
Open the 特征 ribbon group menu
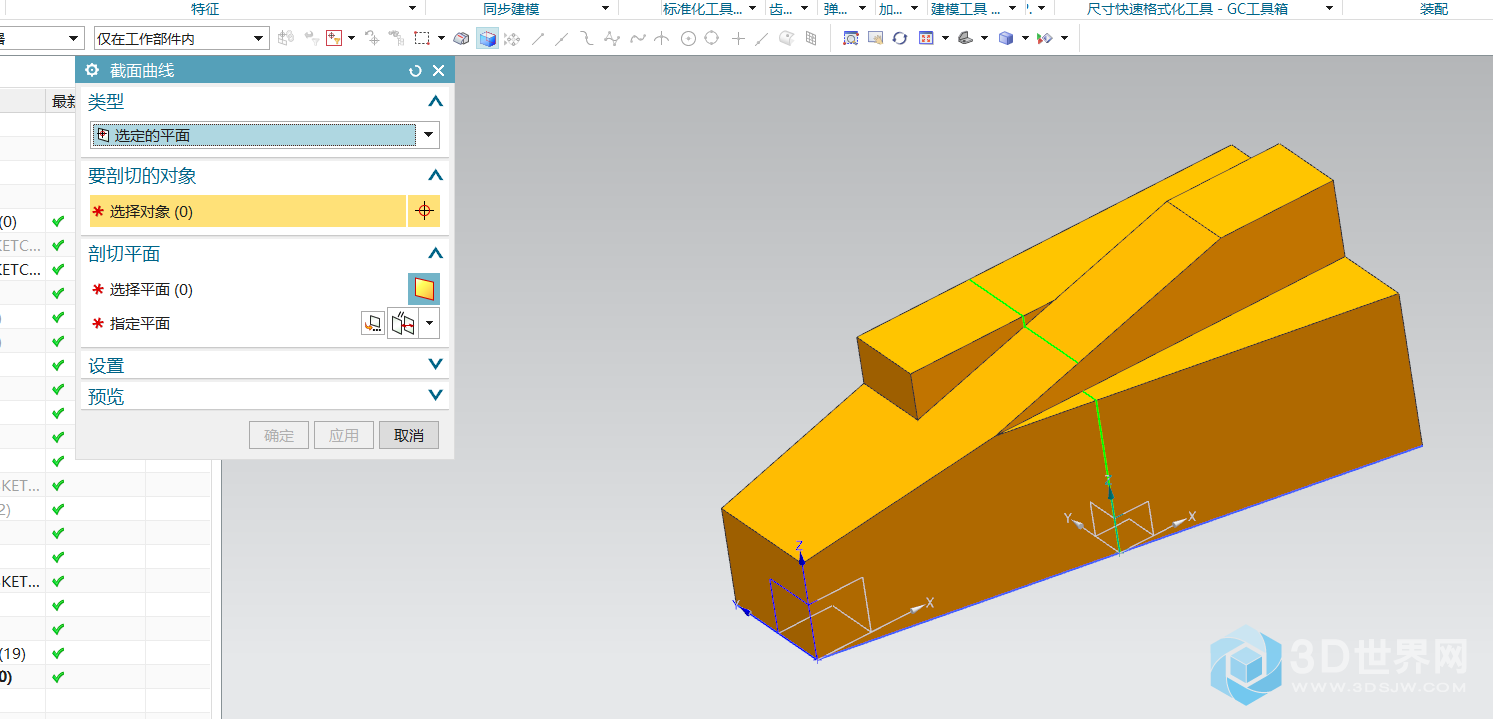(x=412, y=9)
